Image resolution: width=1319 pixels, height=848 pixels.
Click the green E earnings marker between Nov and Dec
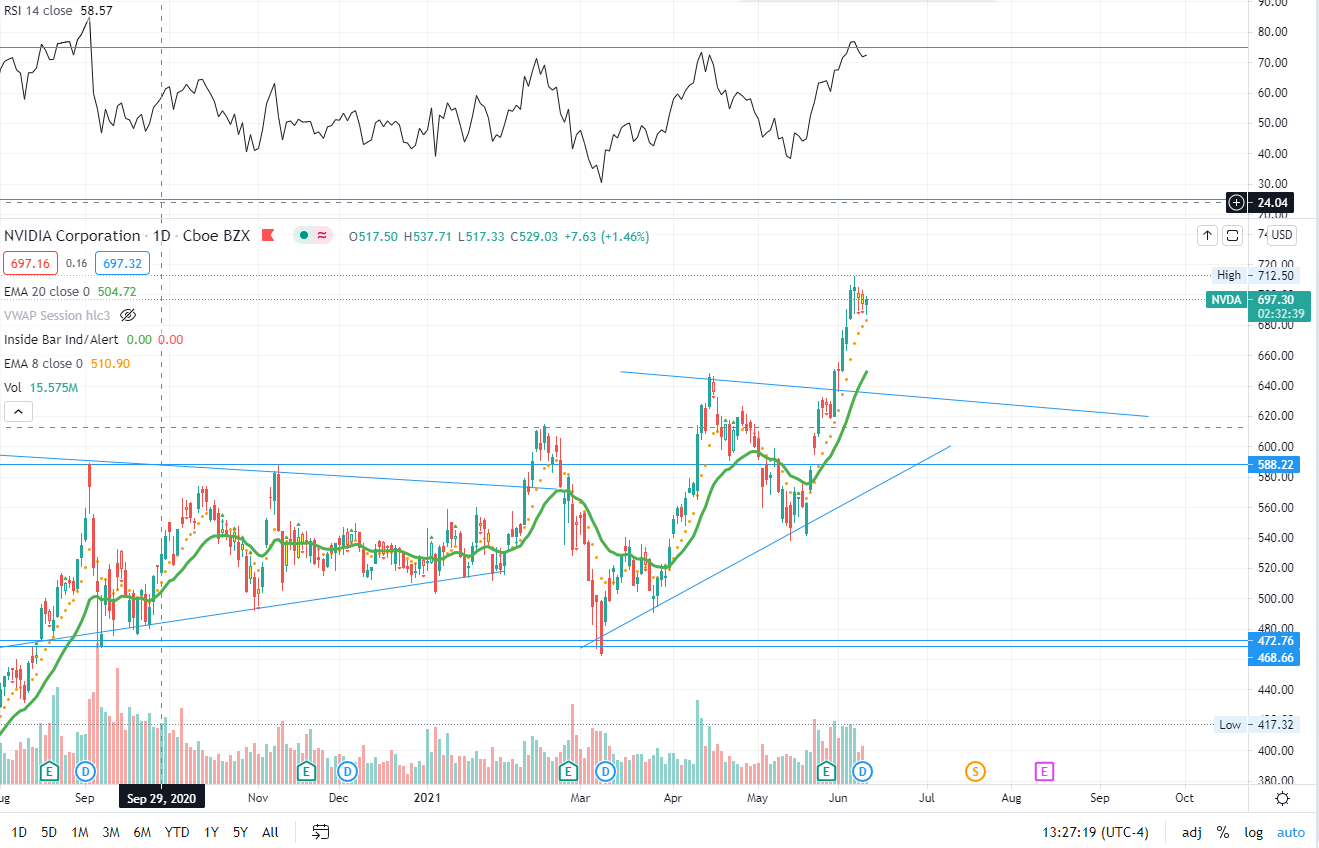[x=307, y=771]
